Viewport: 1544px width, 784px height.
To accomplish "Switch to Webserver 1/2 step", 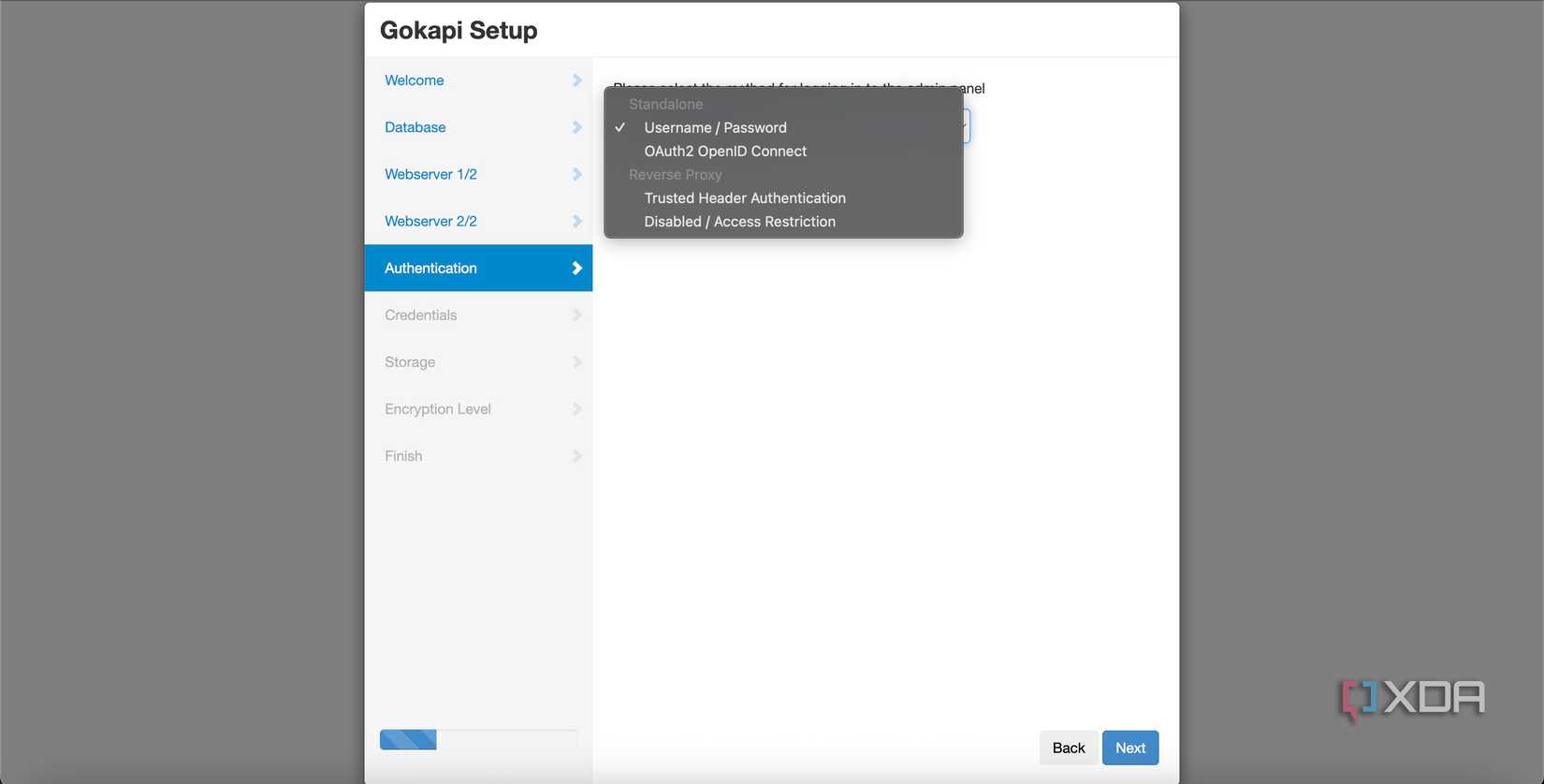I will click(x=430, y=174).
